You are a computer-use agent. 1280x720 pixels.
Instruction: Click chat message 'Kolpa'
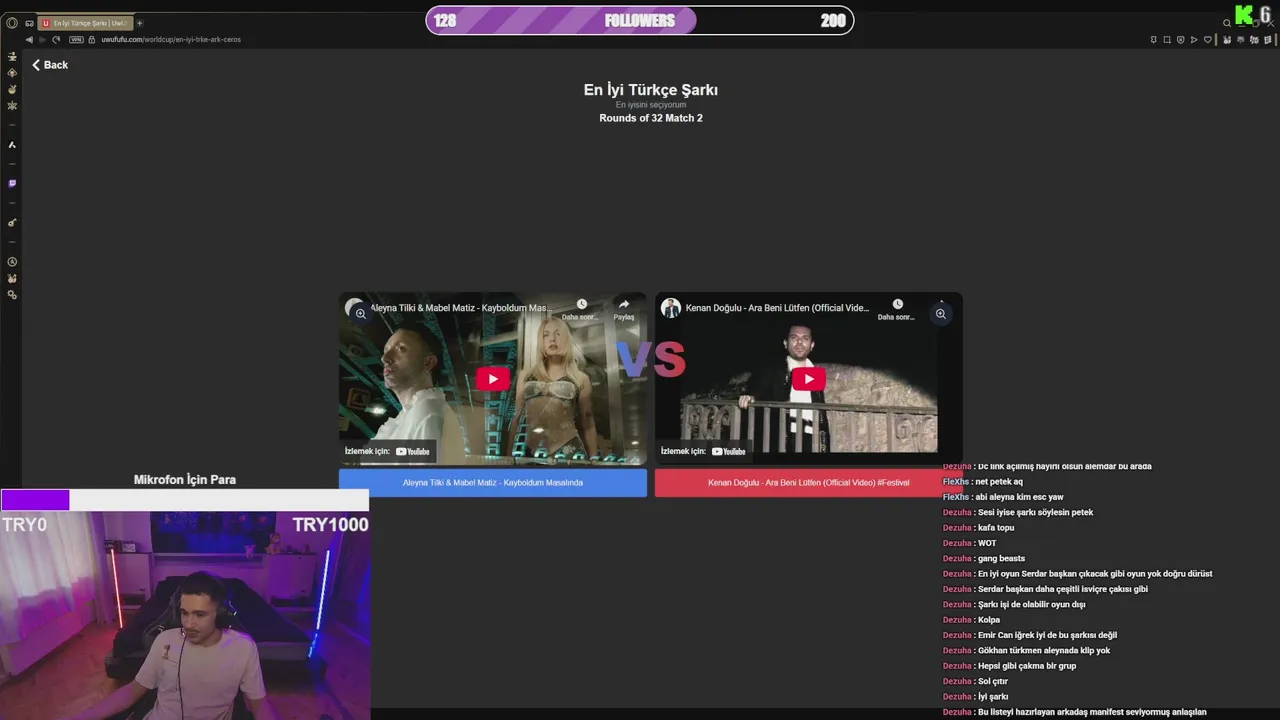pyautogui.click(x=989, y=620)
